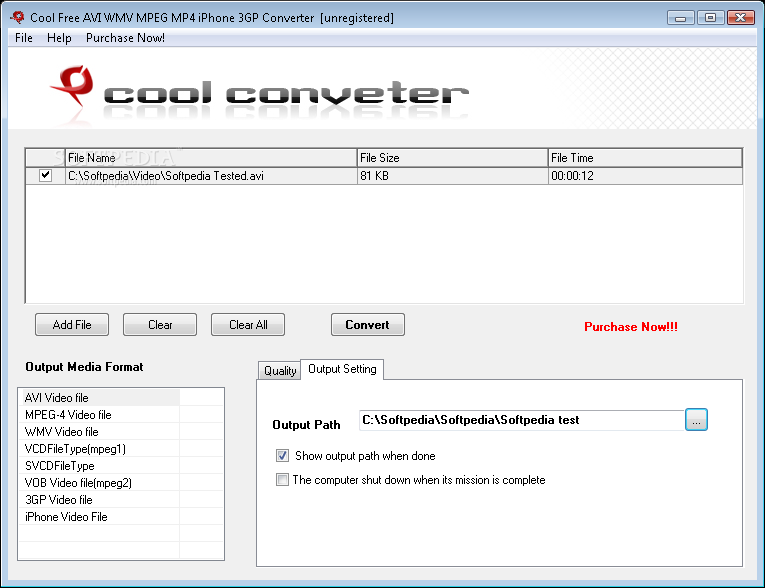Open the Purchase Now! menu
The height and width of the screenshot is (588, 765).
point(125,38)
